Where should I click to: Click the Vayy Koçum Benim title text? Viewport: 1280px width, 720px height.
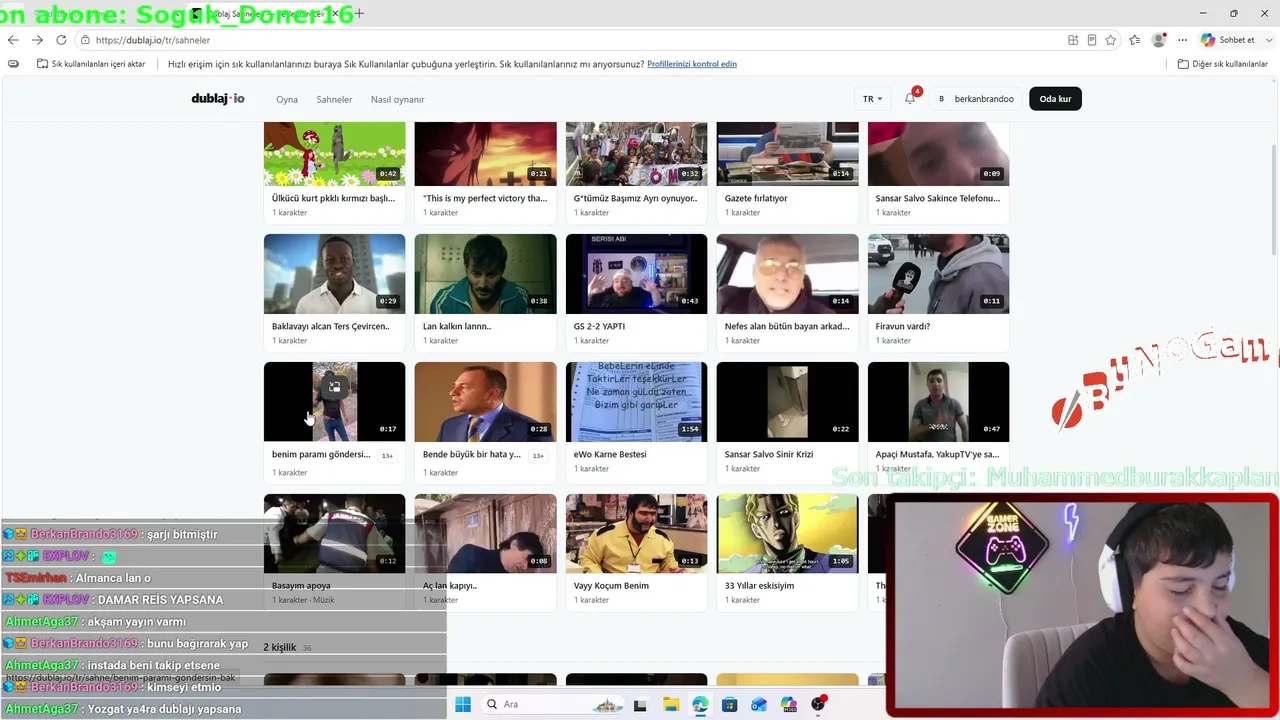[x=611, y=586]
